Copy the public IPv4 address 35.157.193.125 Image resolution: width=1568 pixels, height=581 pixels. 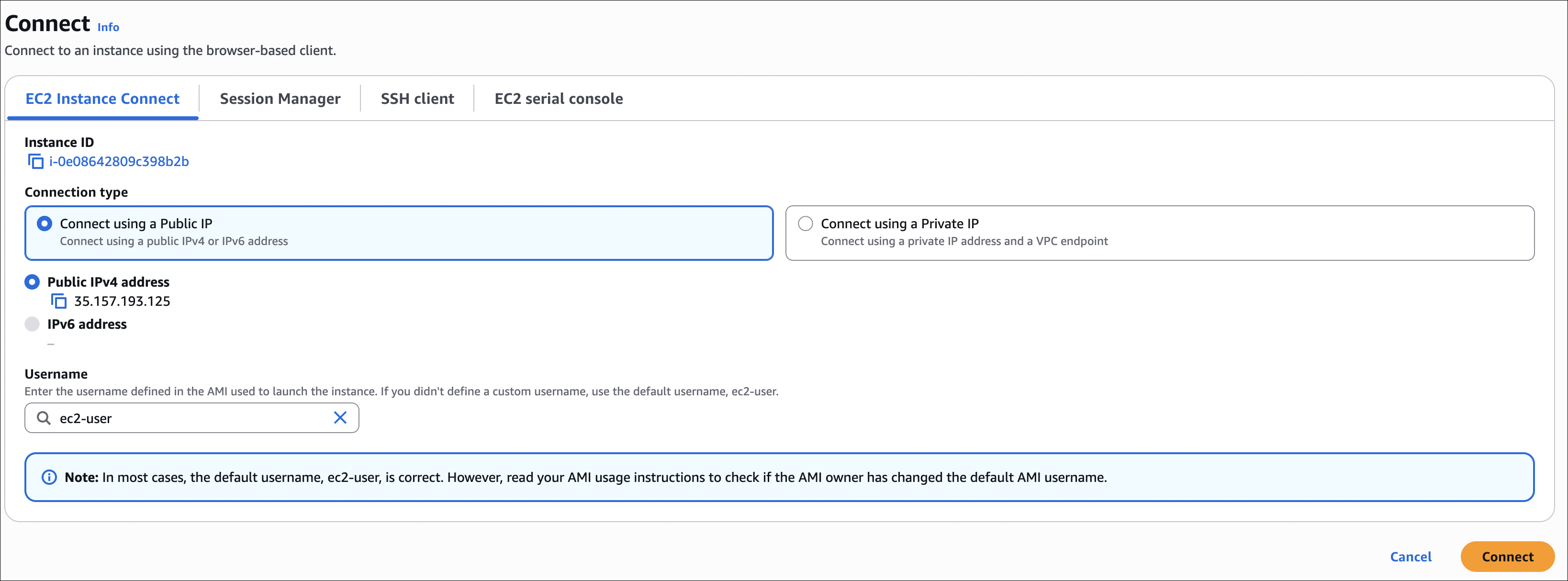click(x=59, y=301)
